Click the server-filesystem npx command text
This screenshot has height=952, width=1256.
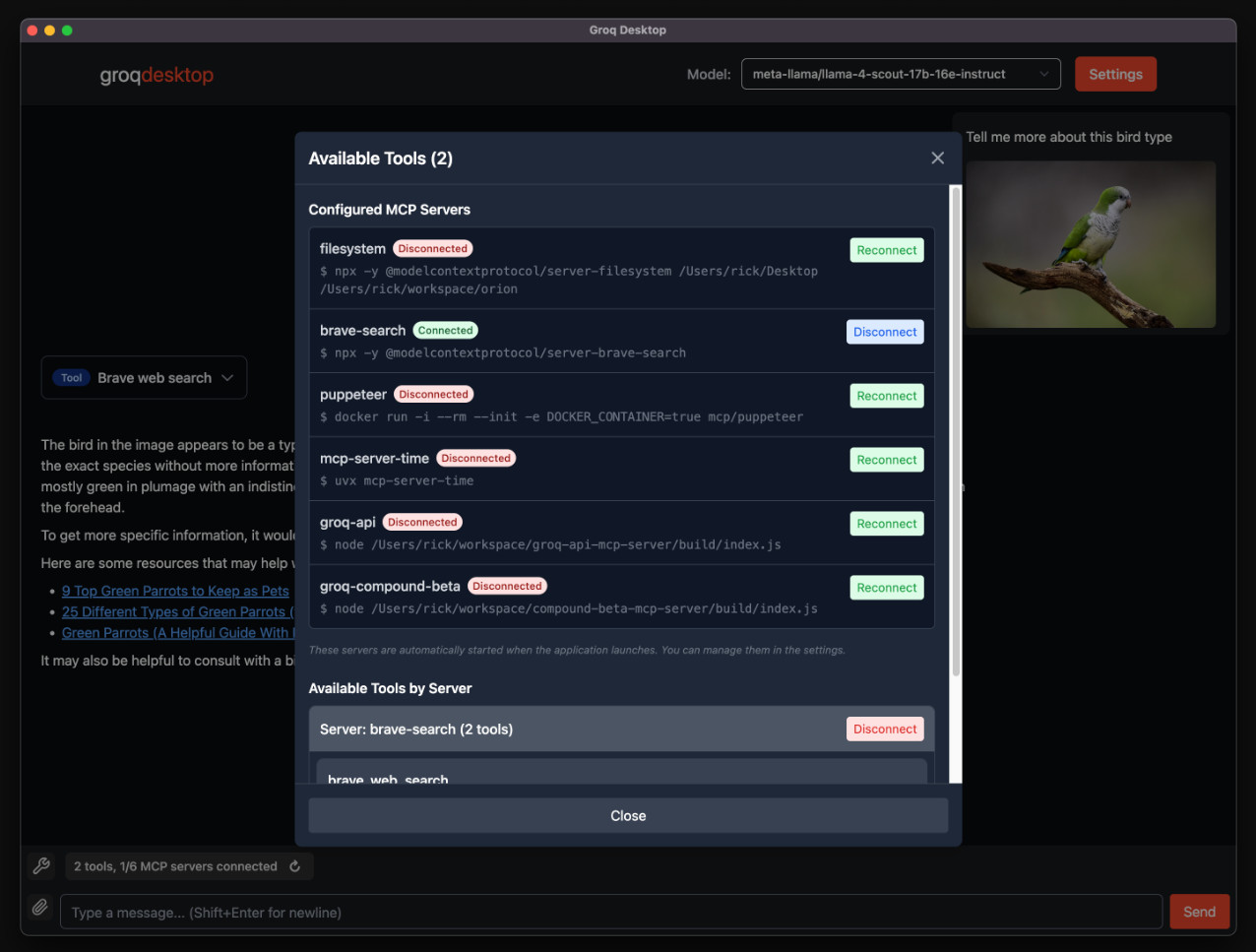click(569, 280)
